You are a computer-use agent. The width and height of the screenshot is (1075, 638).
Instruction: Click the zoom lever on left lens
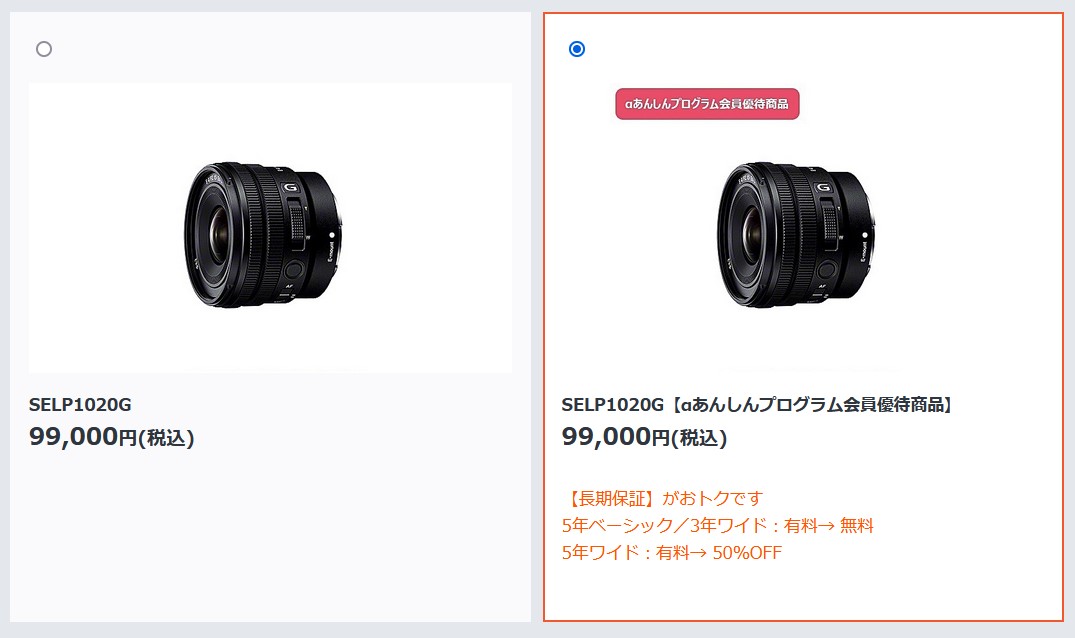pos(298,223)
